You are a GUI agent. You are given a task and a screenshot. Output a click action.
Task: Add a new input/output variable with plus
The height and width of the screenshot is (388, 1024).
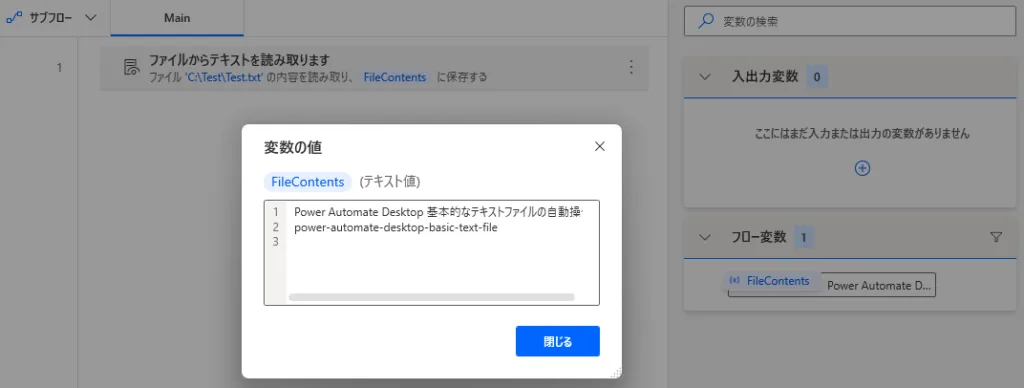[862, 168]
